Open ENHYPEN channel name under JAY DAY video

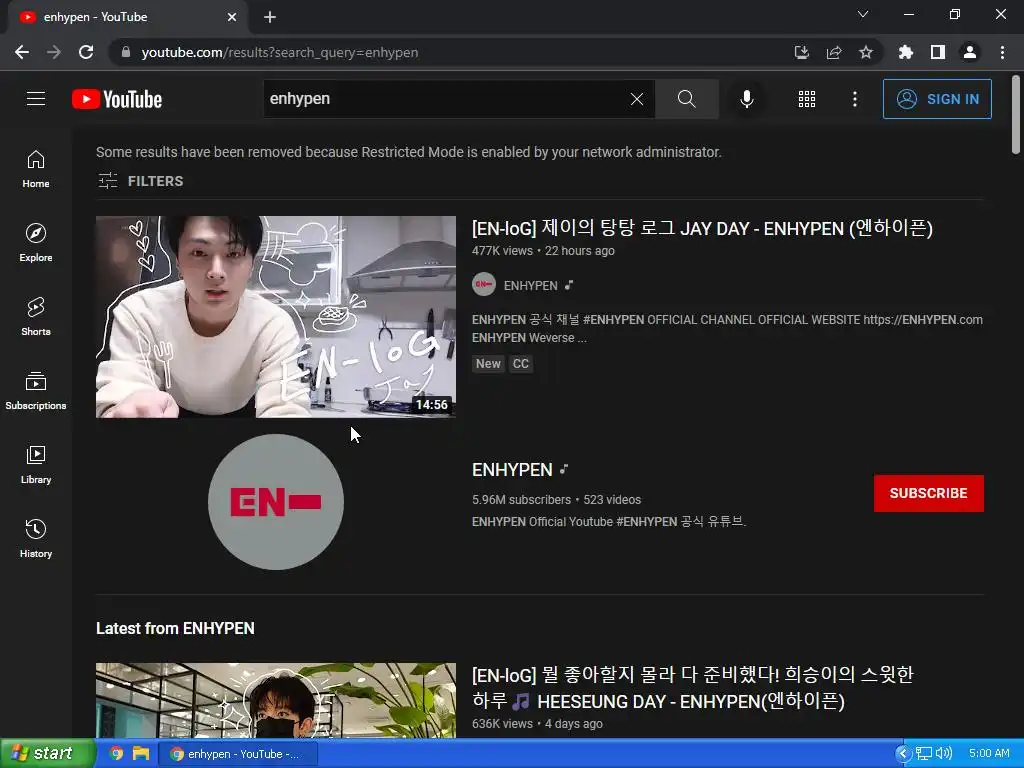(x=530, y=285)
